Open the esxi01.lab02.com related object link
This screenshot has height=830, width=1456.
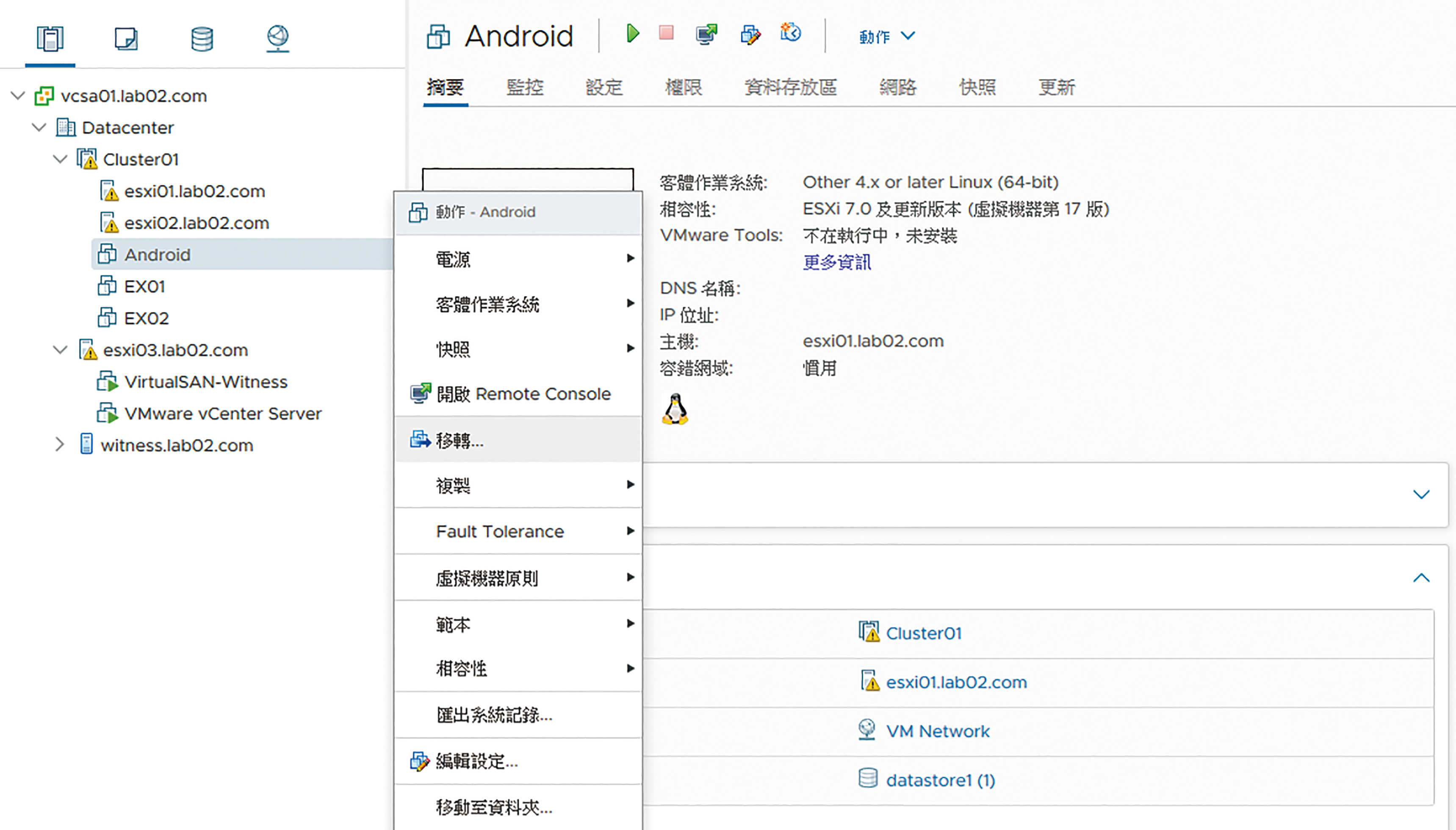point(956,683)
